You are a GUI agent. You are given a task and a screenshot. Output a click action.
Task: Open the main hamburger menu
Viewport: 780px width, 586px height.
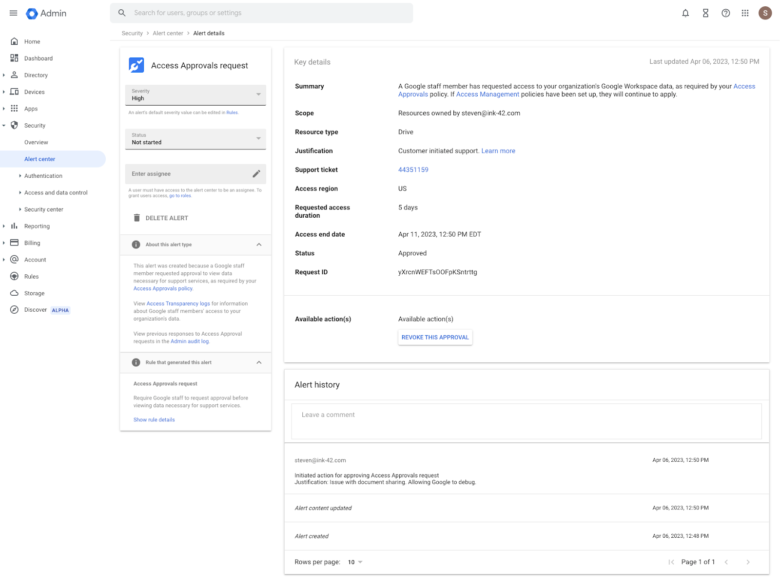13,13
